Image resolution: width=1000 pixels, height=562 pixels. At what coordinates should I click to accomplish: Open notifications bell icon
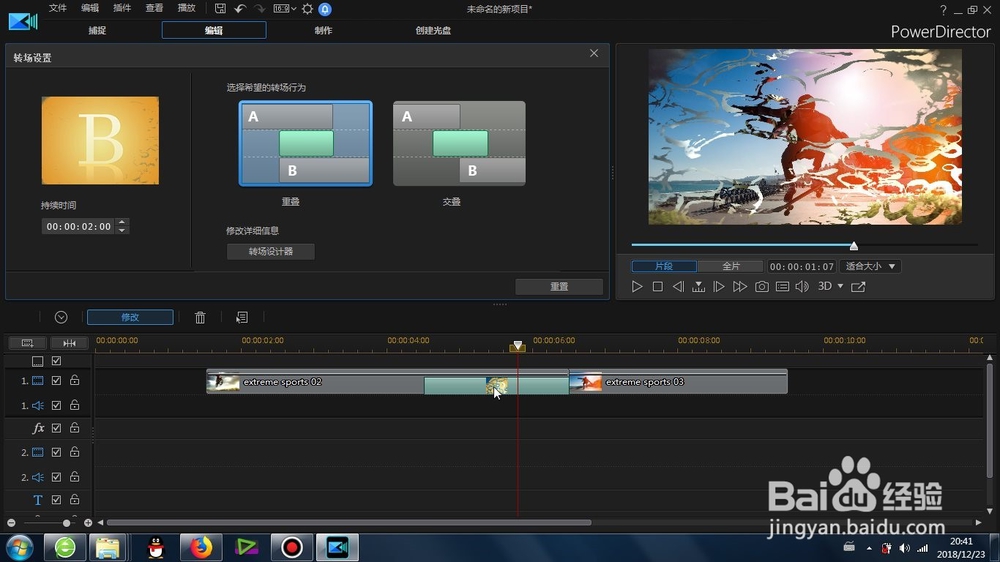[325, 9]
